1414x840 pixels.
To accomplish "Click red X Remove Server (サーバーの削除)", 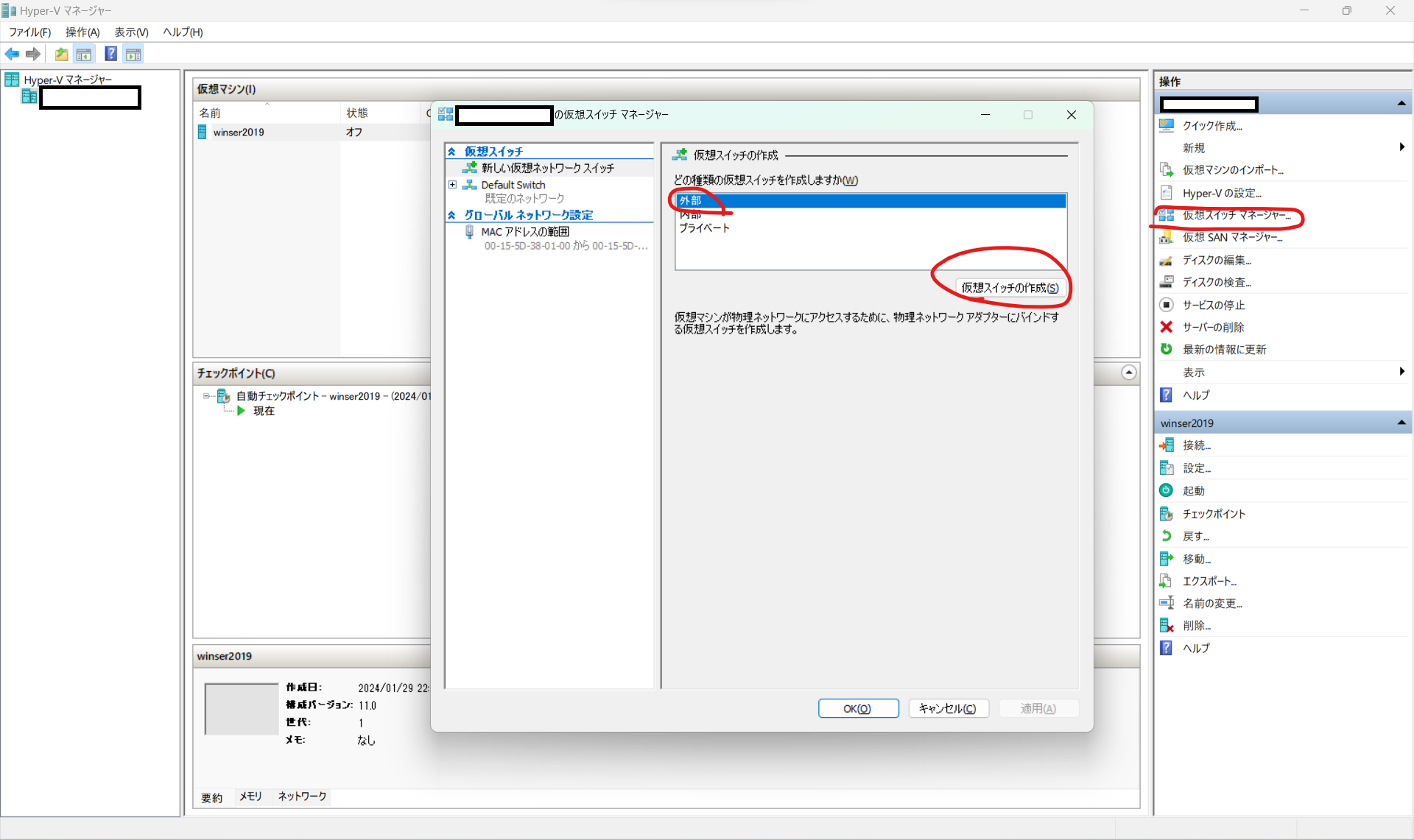I will click(1167, 327).
